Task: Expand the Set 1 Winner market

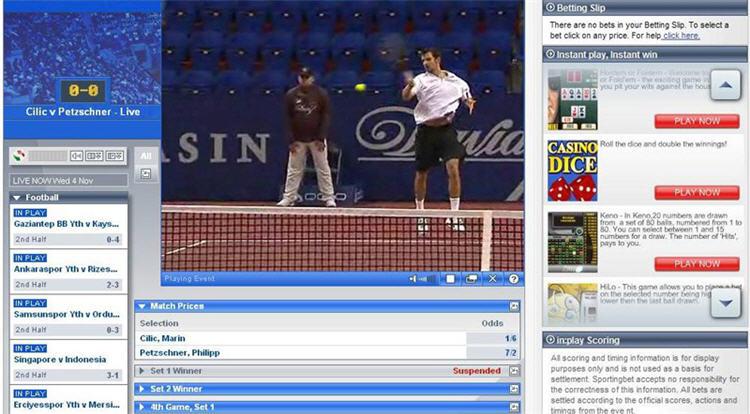Action: pyautogui.click(x=142, y=371)
